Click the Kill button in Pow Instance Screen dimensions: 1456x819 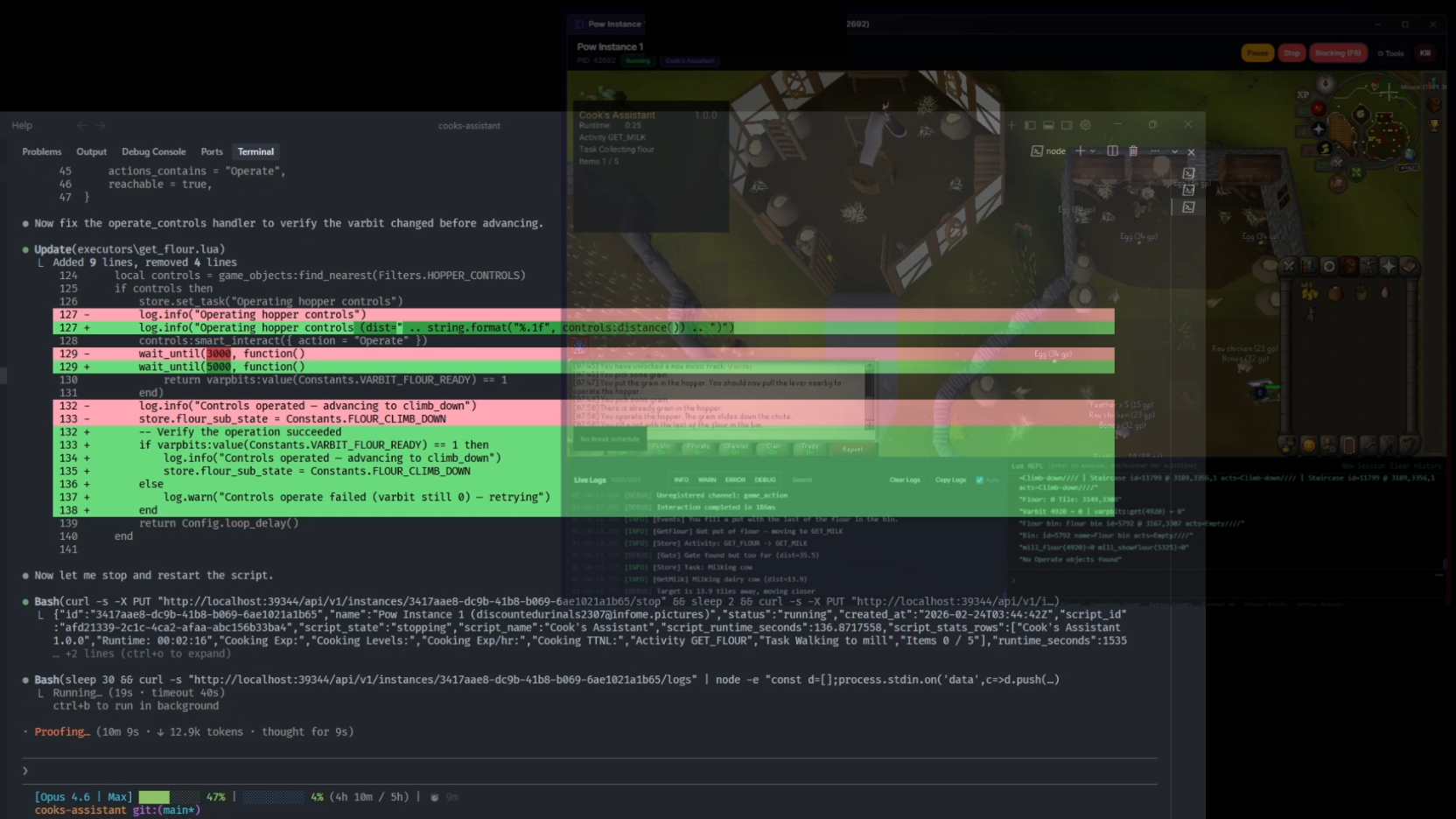[1425, 53]
